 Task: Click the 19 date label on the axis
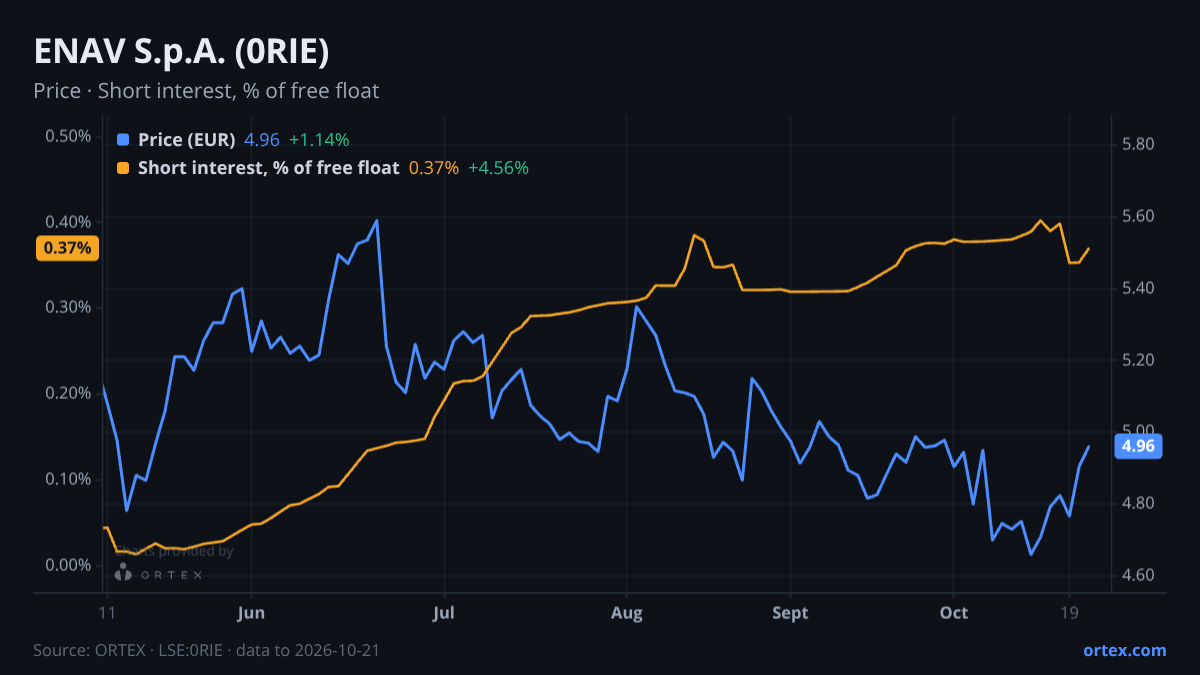pyautogui.click(x=1068, y=613)
